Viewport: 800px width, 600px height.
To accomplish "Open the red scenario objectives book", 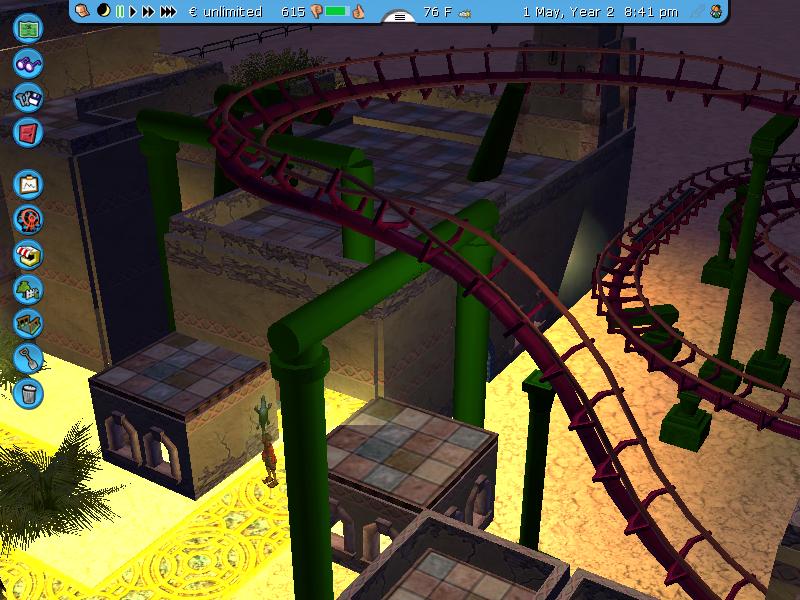I will coord(28,133).
